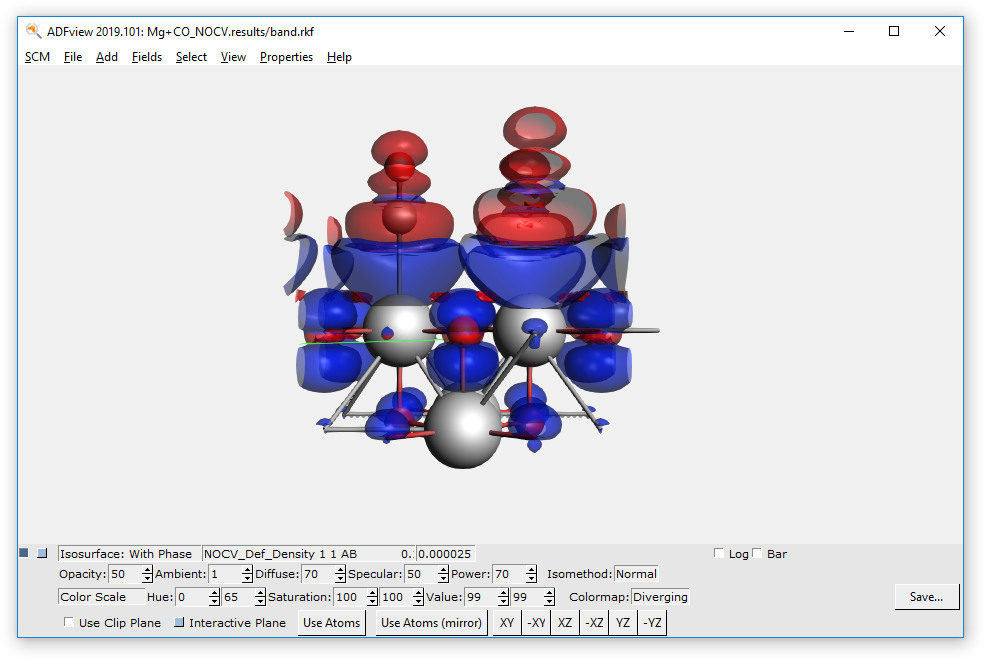Open the Colormap Diverging selector
Viewport: 985px width, 660px height.
tap(659, 596)
